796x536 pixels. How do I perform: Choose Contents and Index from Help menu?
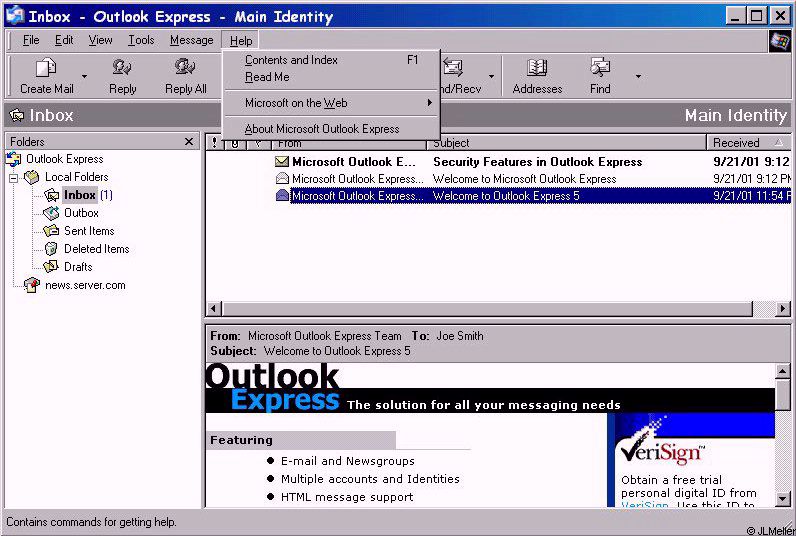click(331, 60)
